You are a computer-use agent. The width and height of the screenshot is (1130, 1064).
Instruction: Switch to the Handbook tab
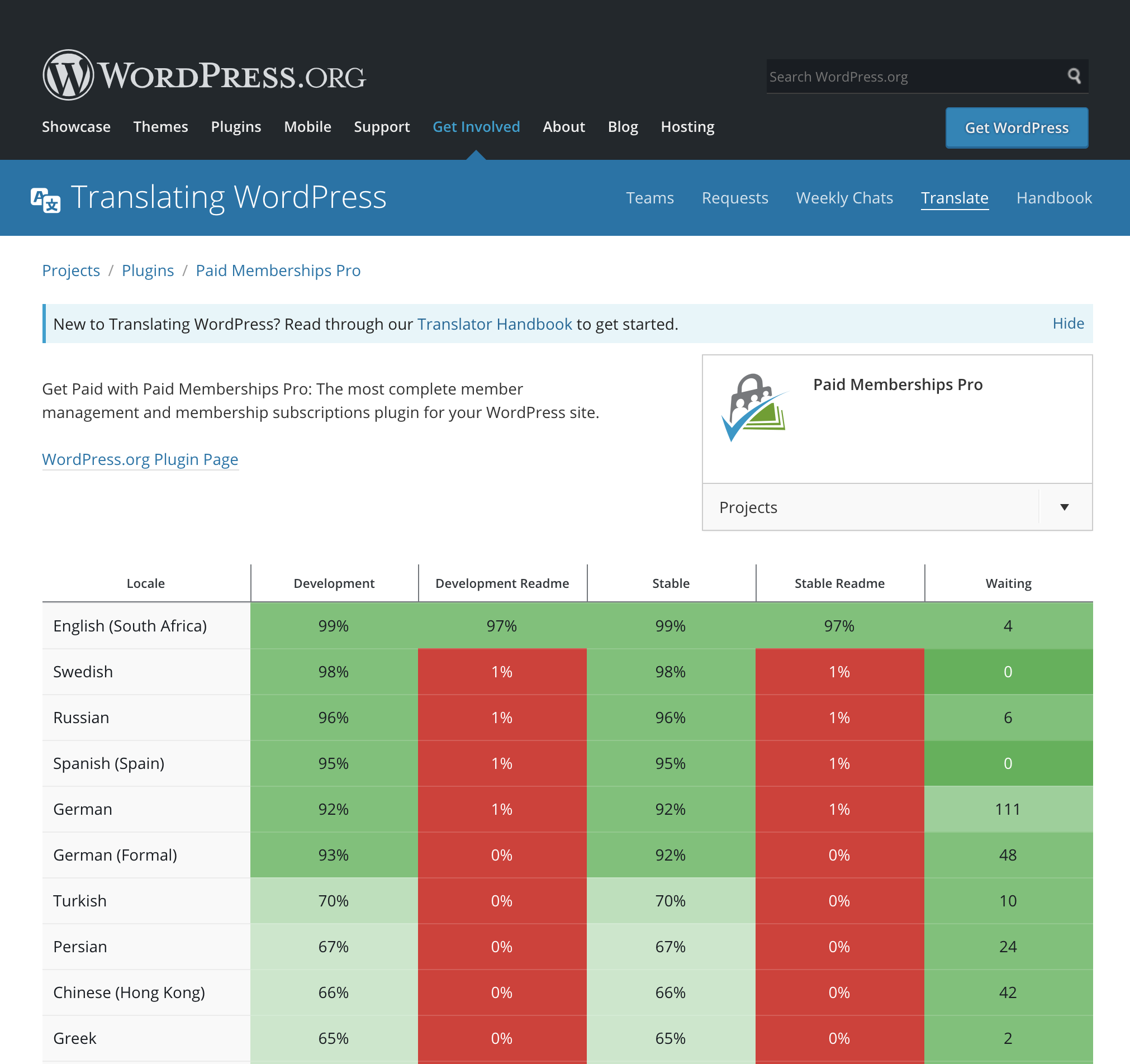(1054, 198)
